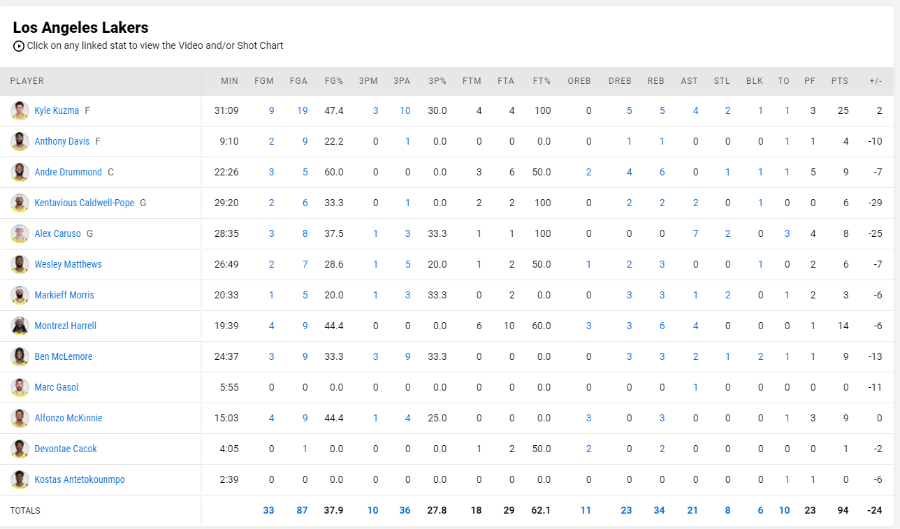Click Montrezl Harrell's player headshot
900x529 pixels.
pos(20,325)
